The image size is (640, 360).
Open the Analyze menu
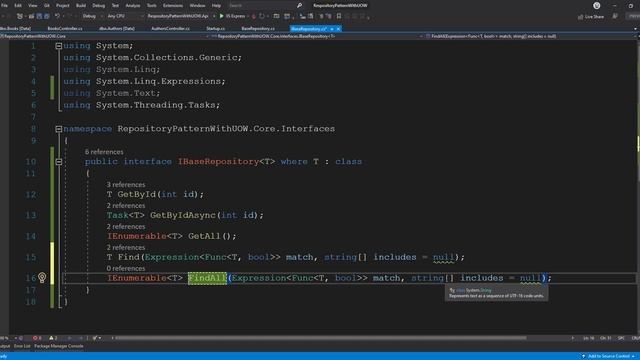pyautogui.click(x=133, y=5)
